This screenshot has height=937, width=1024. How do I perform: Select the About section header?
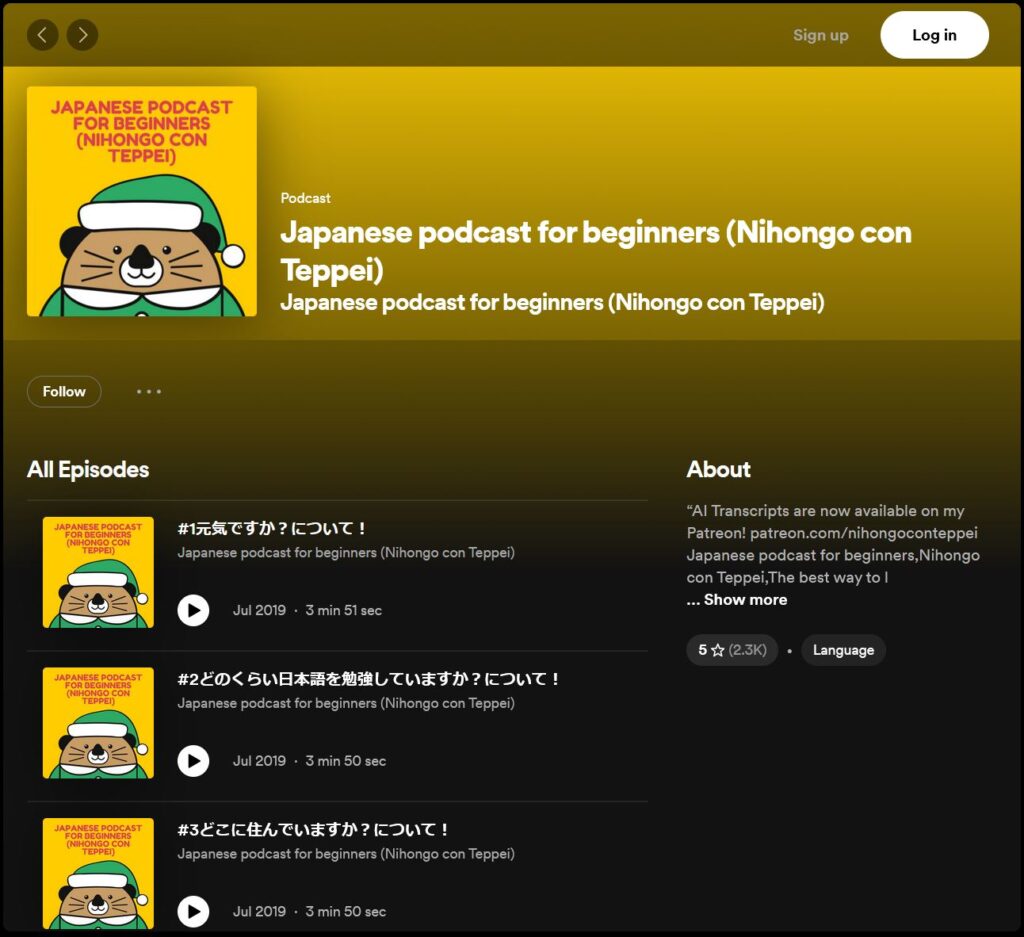[718, 469]
